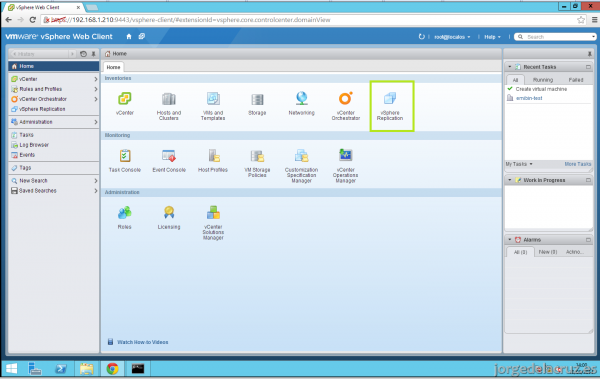The width and height of the screenshot is (600, 379).
Task: Open the Networking inventory
Action: point(302,98)
